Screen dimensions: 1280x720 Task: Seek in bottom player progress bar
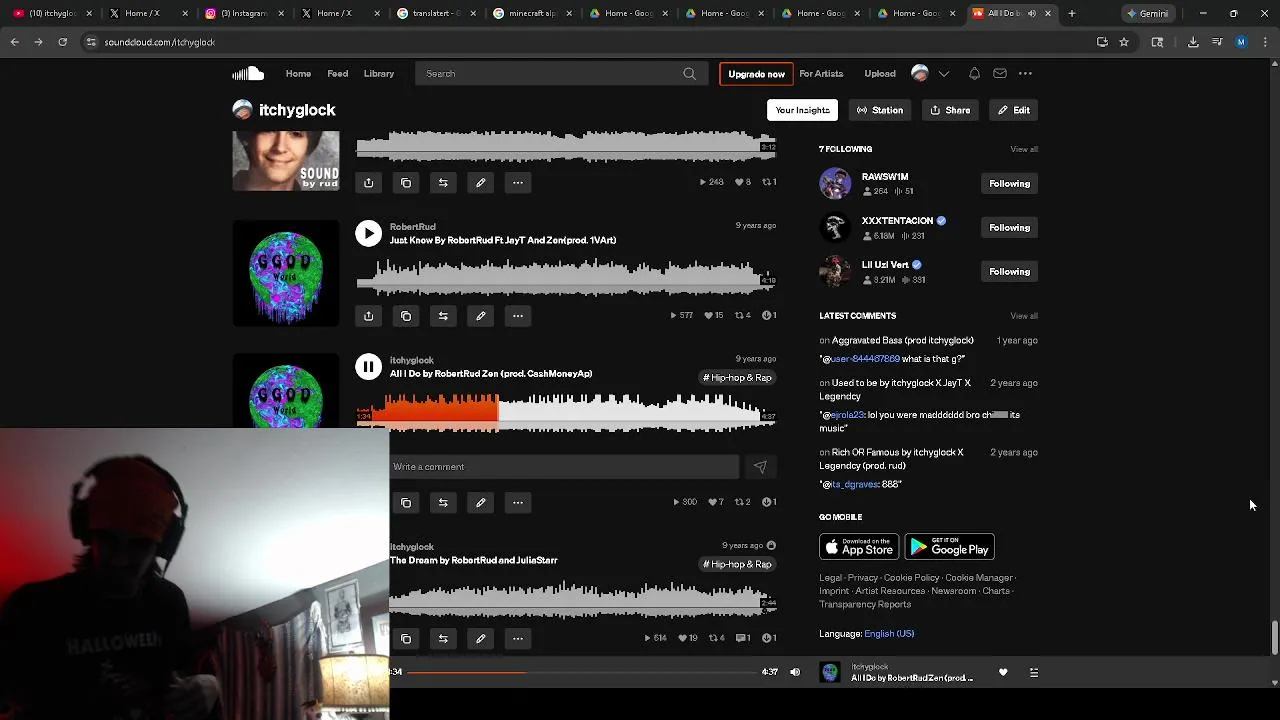(581, 672)
